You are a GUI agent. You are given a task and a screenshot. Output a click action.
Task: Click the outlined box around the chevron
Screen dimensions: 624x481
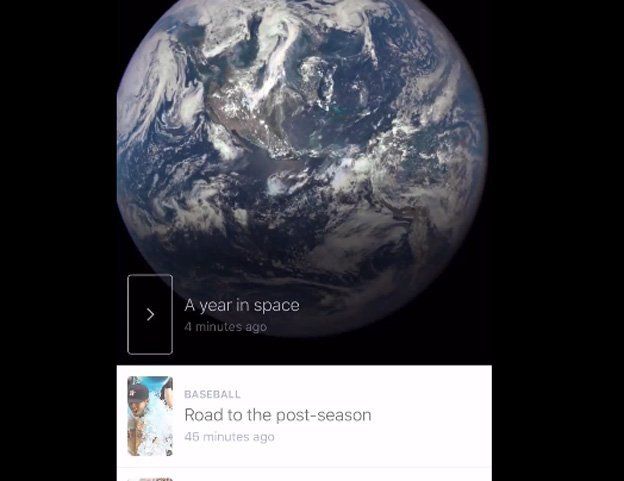point(150,314)
